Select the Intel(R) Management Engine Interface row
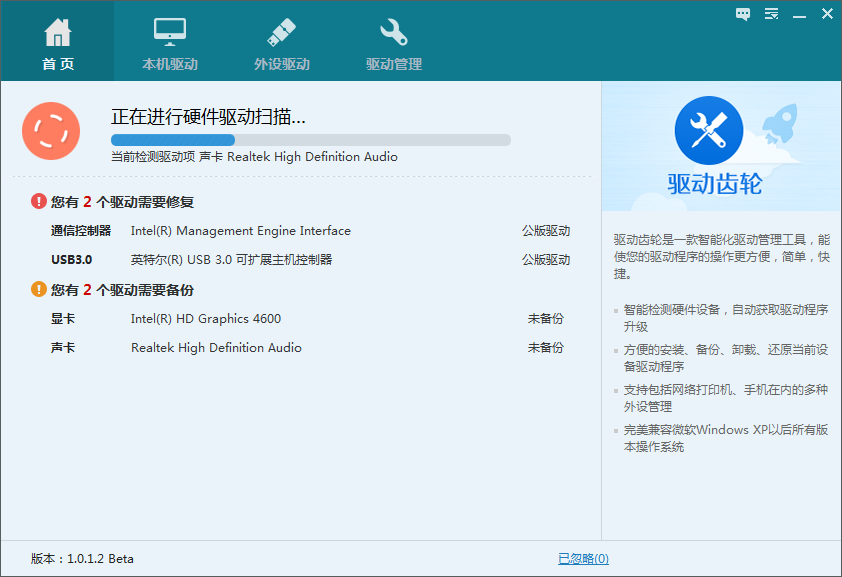Screen dimensions: 842x577 tap(310, 231)
